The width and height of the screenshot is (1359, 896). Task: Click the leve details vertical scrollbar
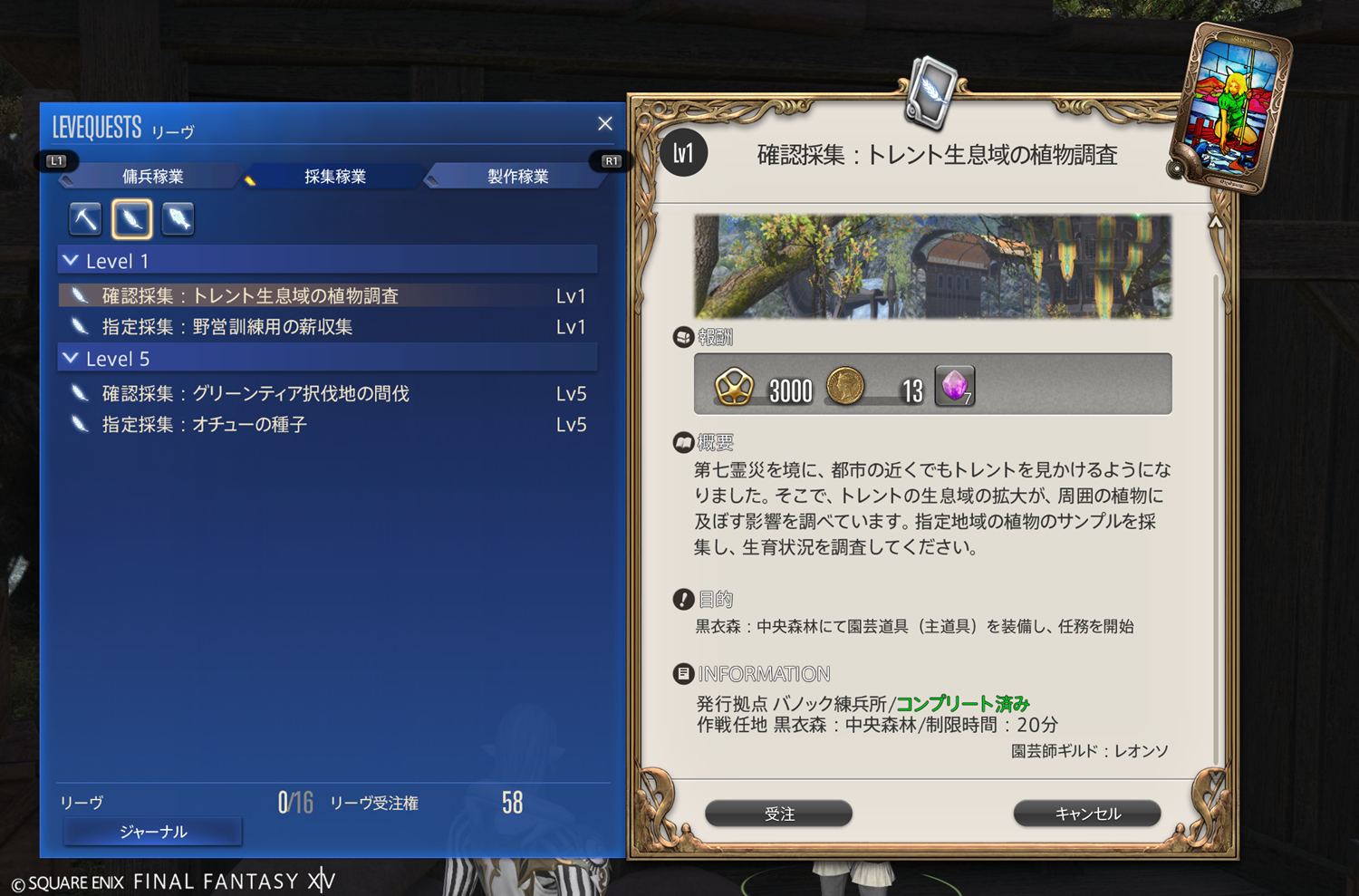pyautogui.click(x=1216, y=516)
